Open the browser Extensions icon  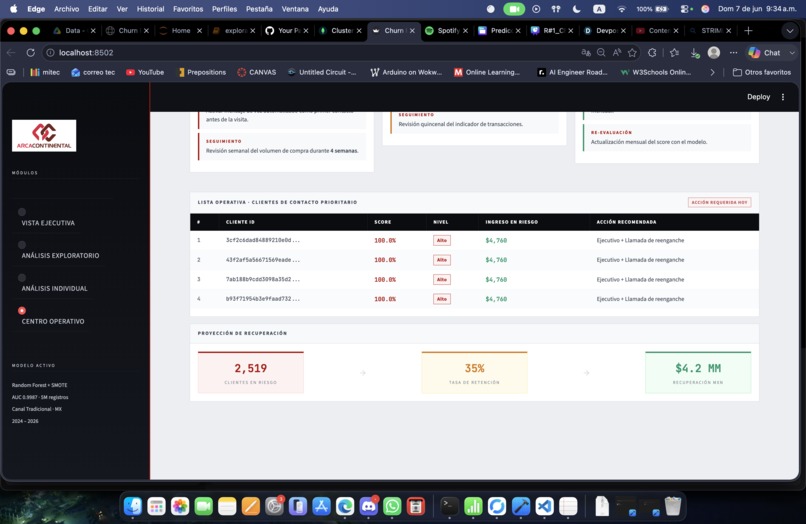coord(652,52)
